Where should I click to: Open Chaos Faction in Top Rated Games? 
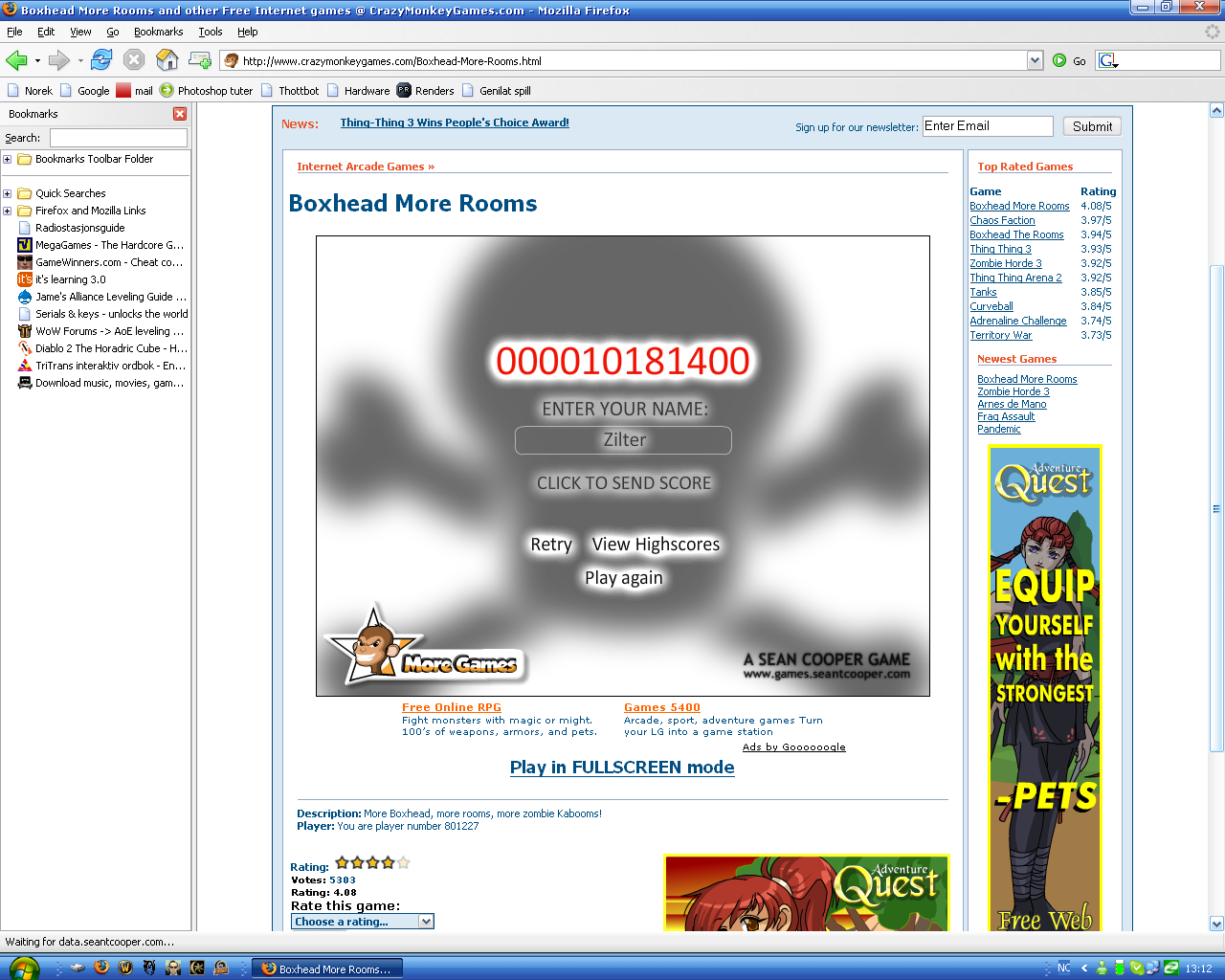[1002, 220]
